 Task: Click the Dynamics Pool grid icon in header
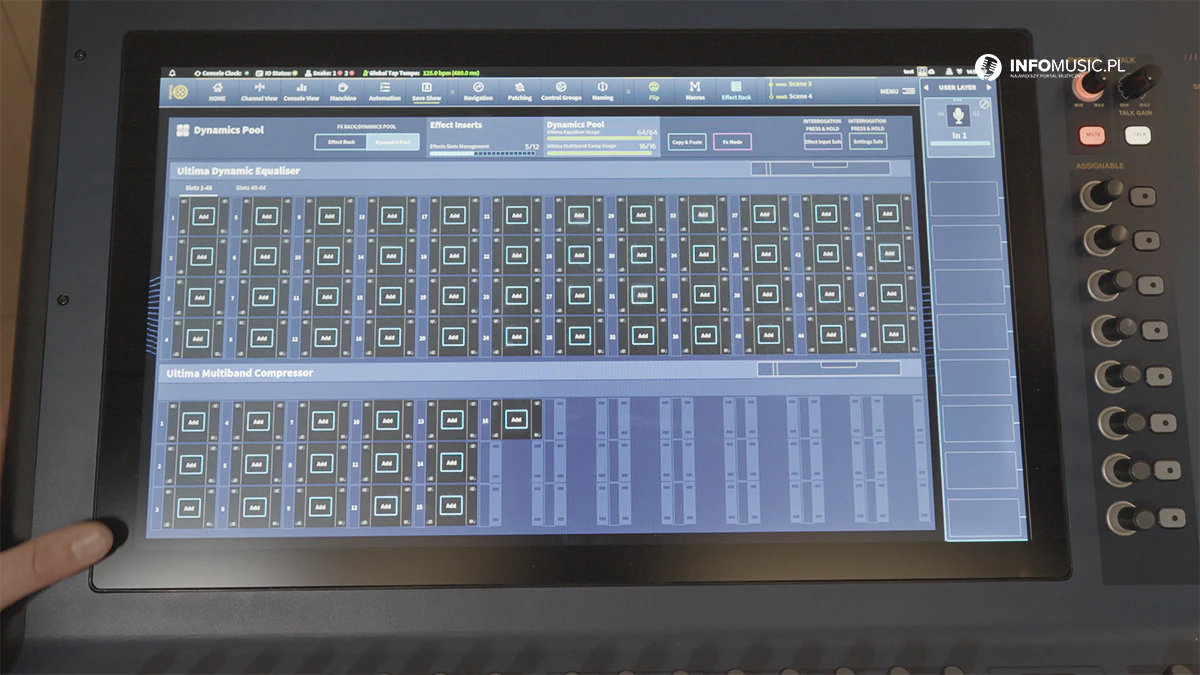click(x=182, y=130)
